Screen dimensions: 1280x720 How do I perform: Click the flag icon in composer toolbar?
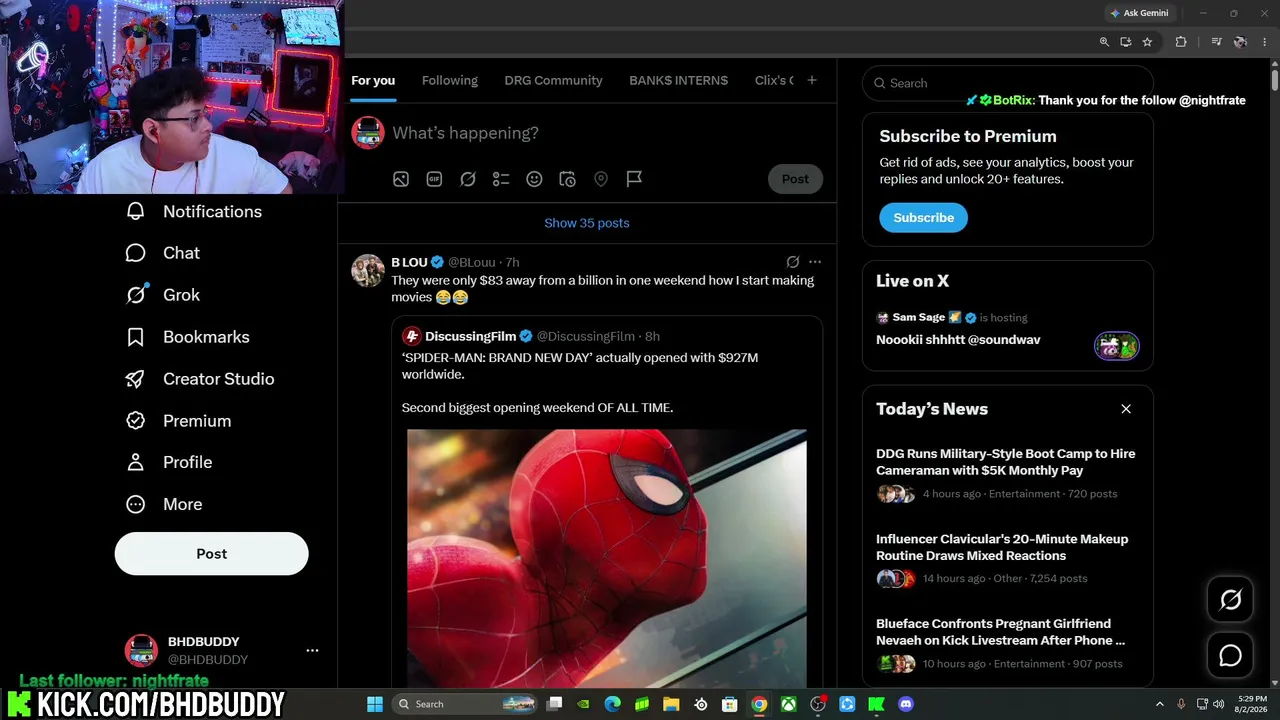634,179
